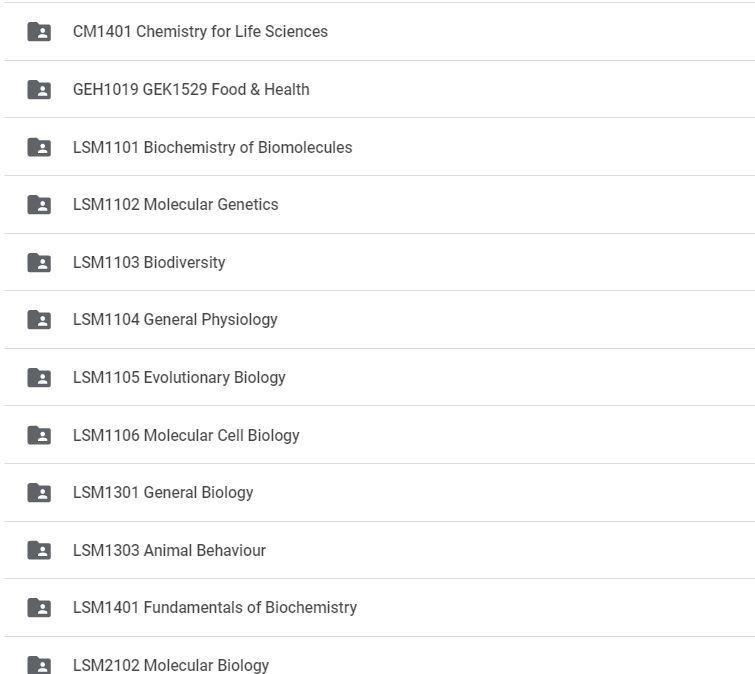This screenshot has height=674, width=755.
Task: Click folder icon next to LSM1106 Molecular Cell Biology
Action: pos(39,435)
